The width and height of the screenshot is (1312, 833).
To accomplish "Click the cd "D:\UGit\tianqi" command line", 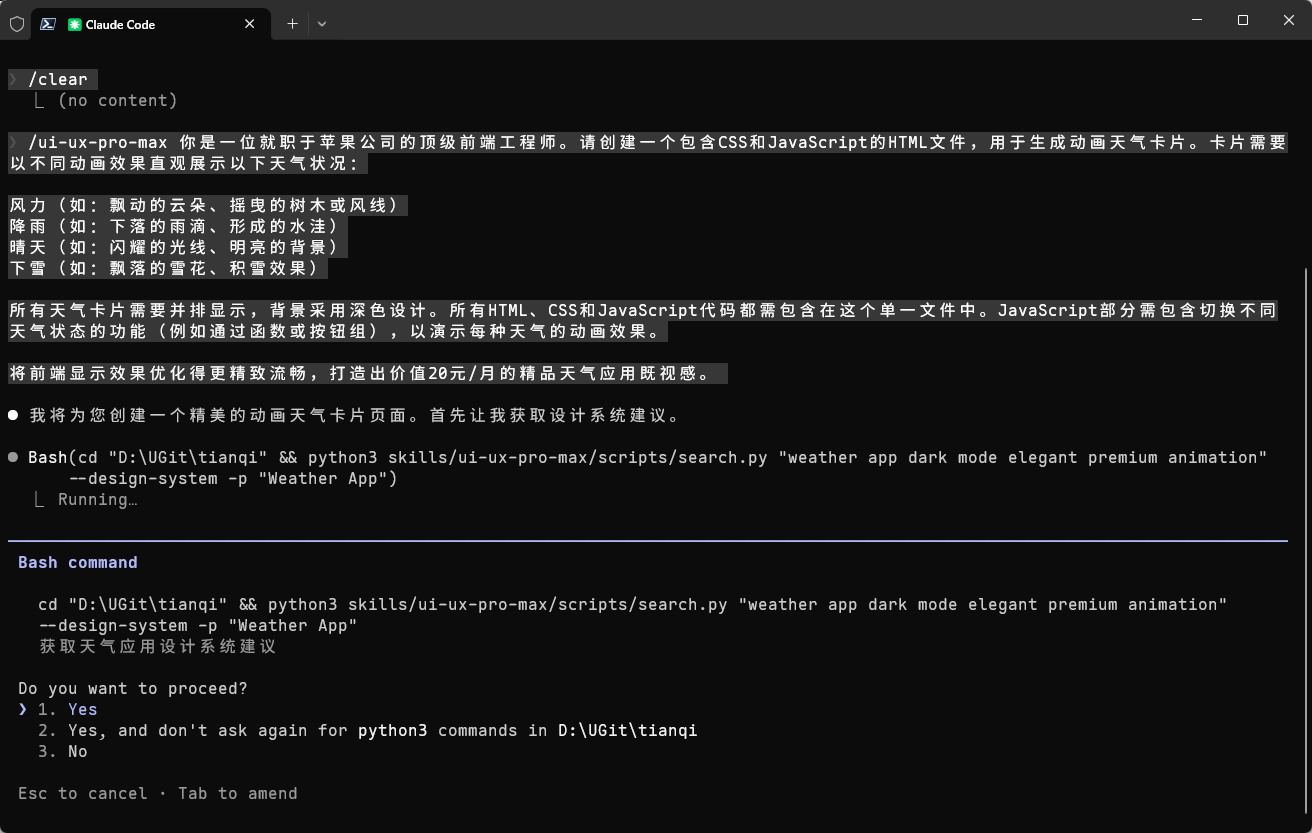I will (x=400, y=604).
